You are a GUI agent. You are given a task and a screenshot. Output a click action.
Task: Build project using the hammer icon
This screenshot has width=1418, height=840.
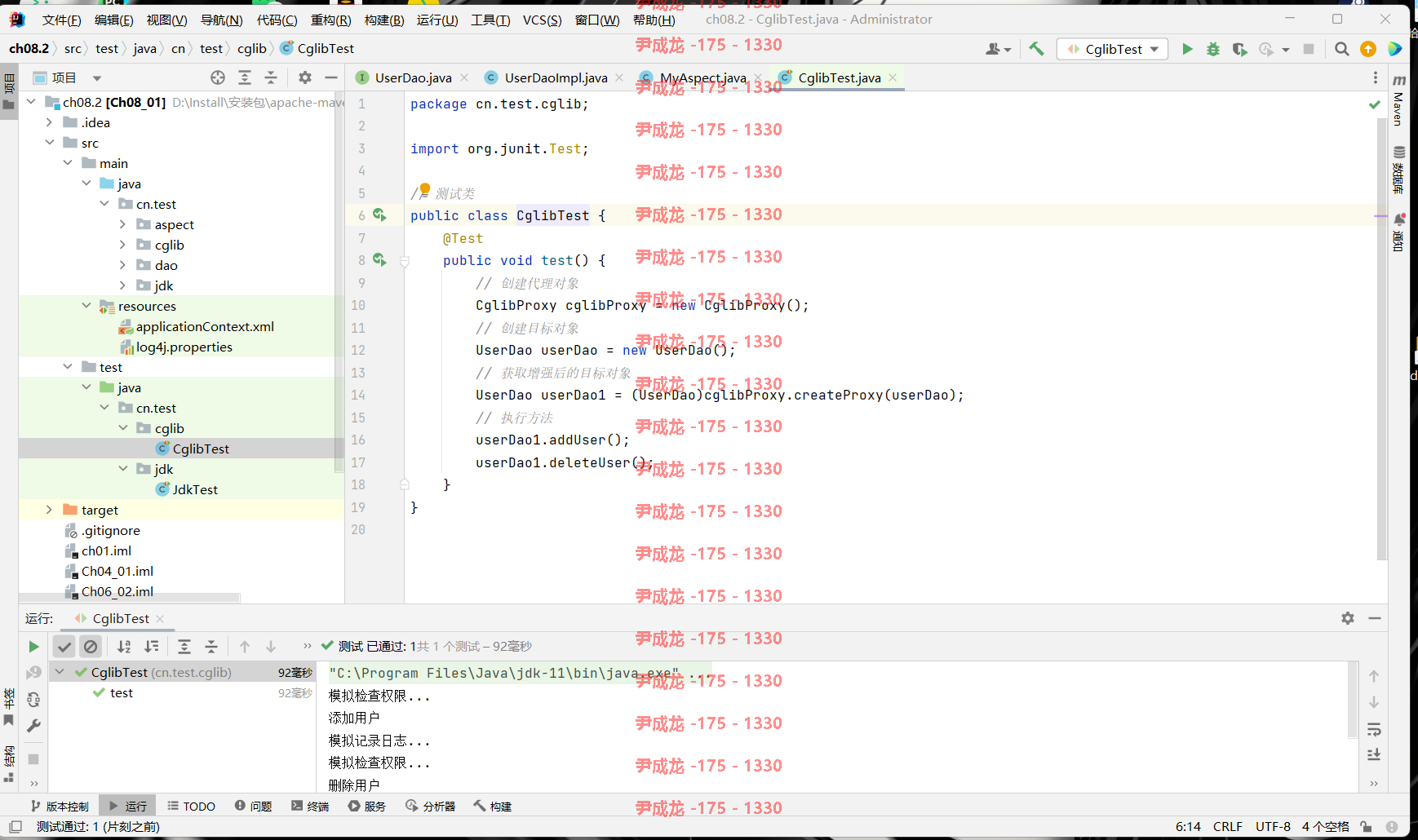pyautogui.click(x=1036, y=49)
